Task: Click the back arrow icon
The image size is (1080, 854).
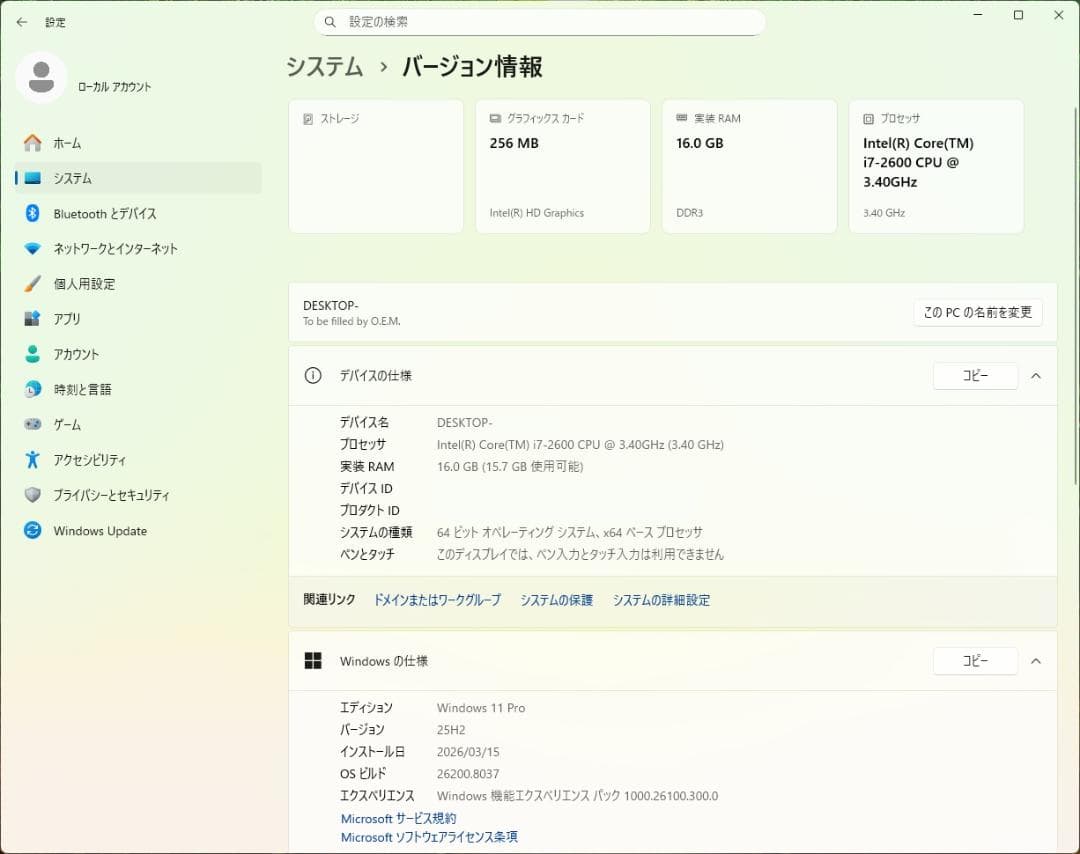Action: [22, 22]
